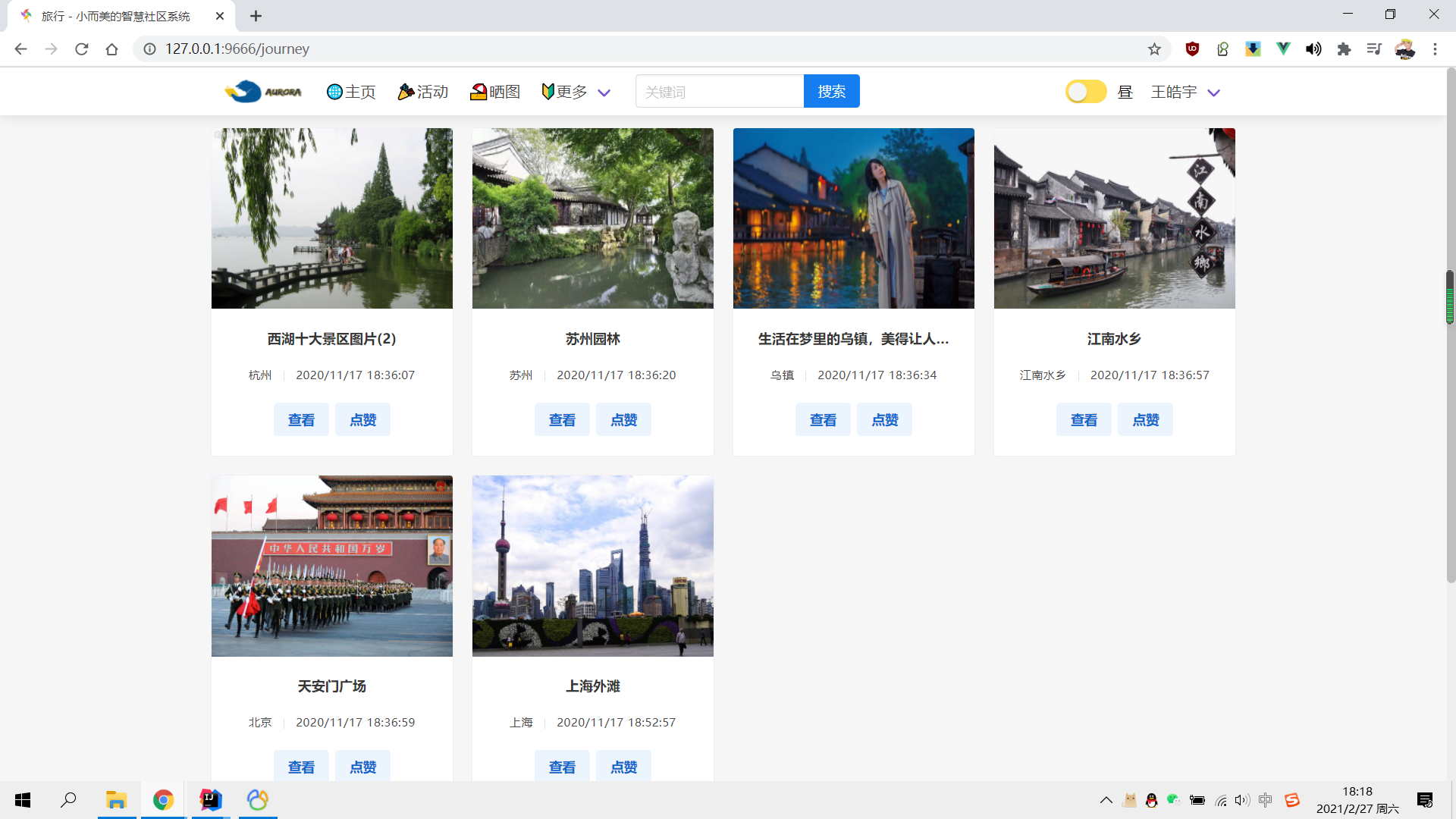Open Chrome's three-dot menu
The height and width of the screenshot is (819, 1456).
pyautogui.click(x=1435, y=49)
